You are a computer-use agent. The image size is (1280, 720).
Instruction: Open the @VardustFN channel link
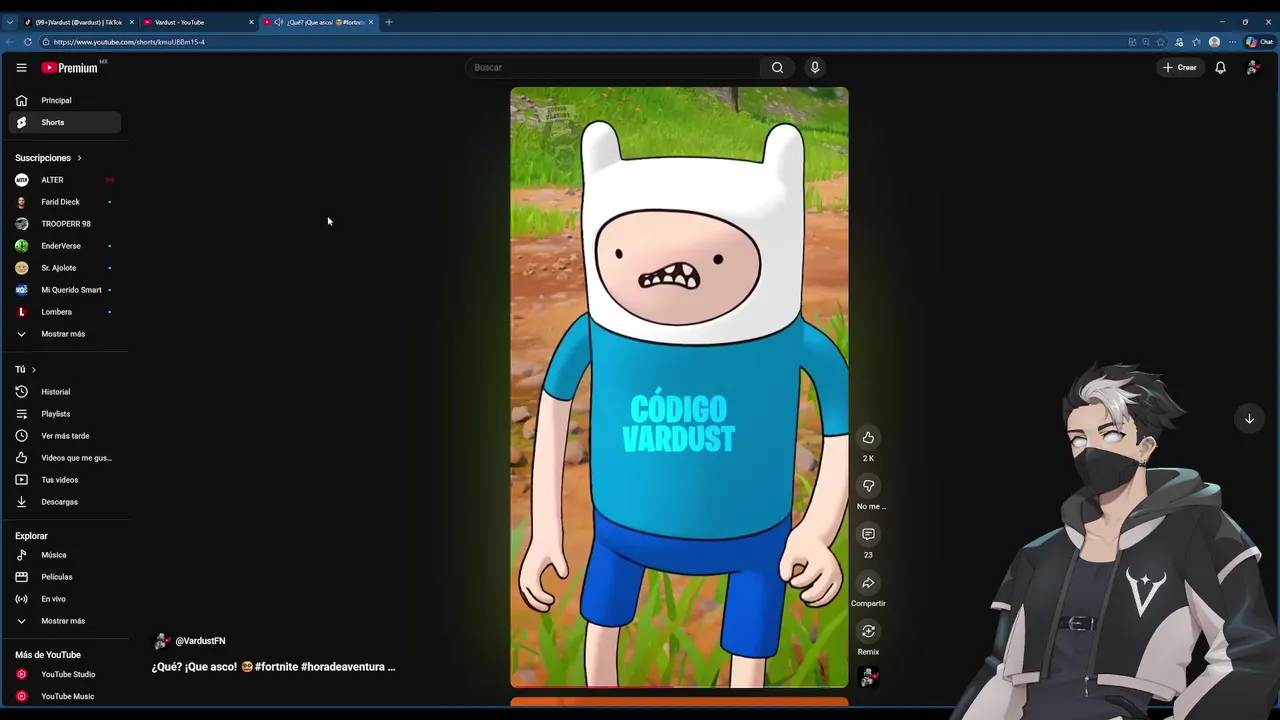click(x=200, y=641)
